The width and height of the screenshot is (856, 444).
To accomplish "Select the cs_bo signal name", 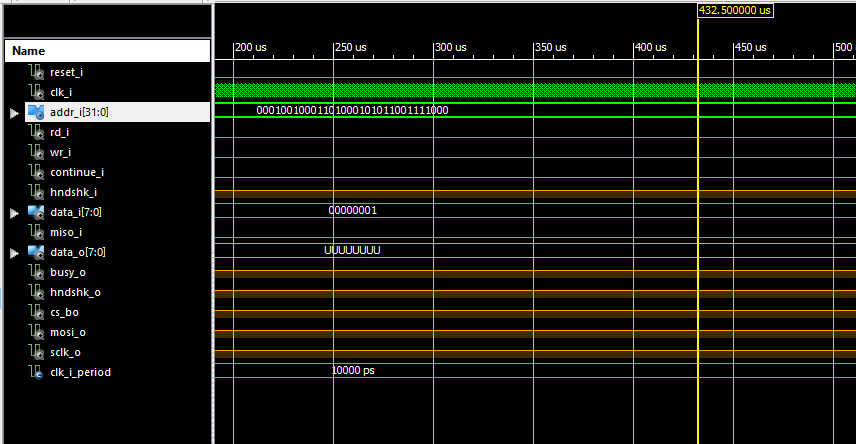I will pyautogui.click(x=64, y=312).
